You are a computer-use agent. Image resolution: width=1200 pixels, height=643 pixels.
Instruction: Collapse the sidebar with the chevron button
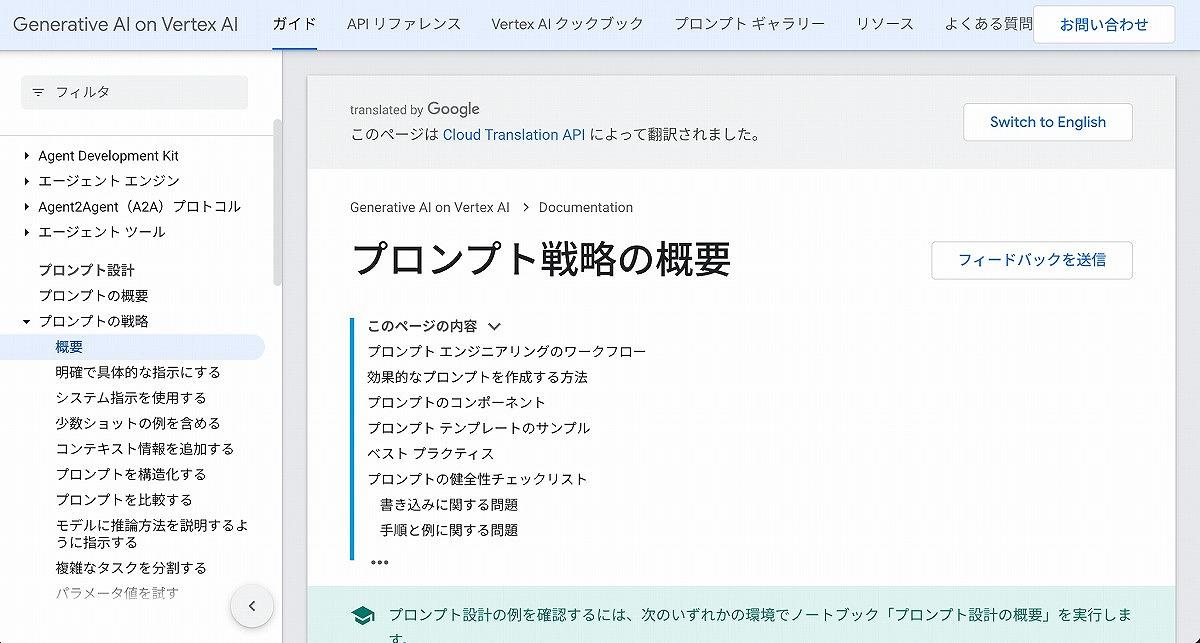(x=252, y=606)
